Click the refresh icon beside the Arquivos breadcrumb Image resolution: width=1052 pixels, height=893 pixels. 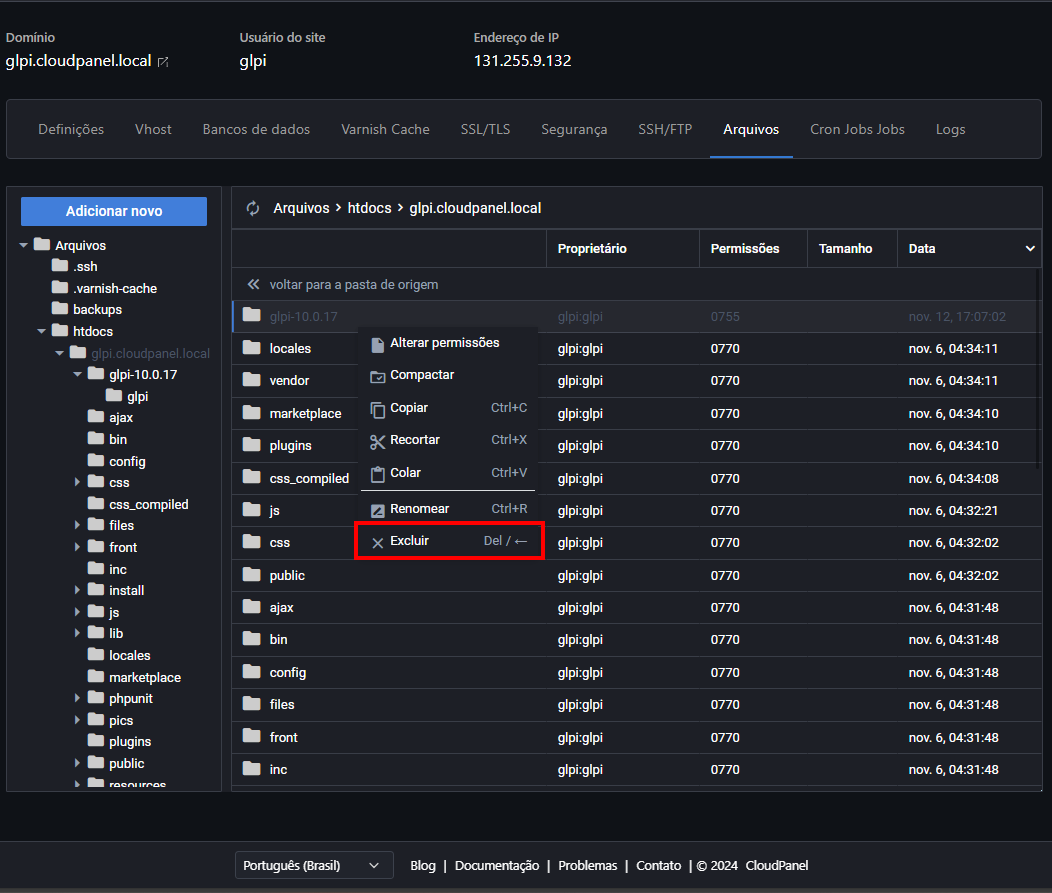(x=253, y=209)
